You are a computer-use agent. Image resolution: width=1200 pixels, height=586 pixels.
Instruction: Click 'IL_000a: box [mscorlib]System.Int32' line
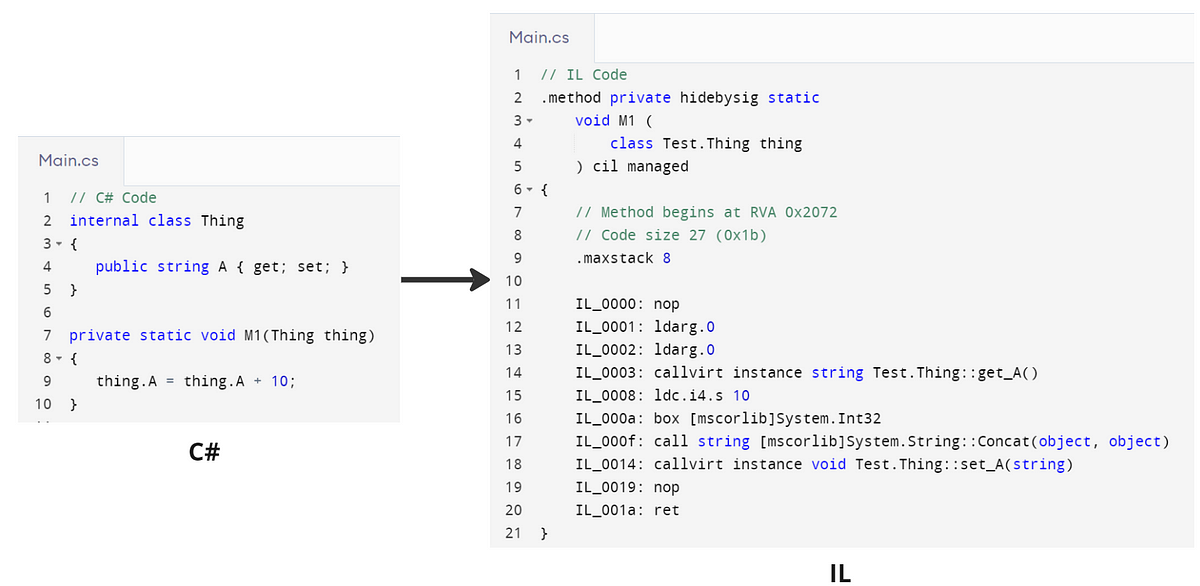click(x=728, y=419)
